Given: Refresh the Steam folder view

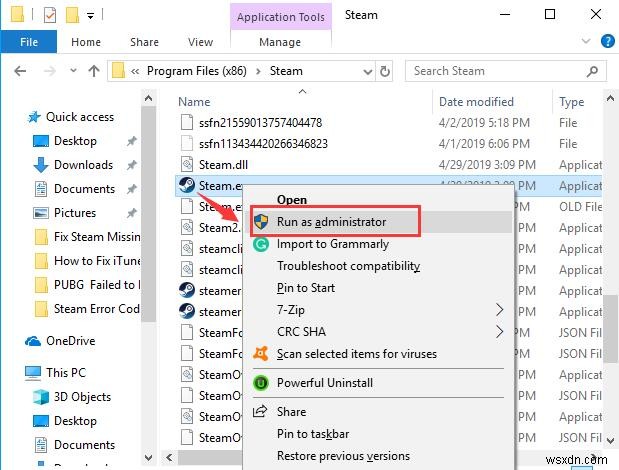Looking at the screenshot, I should pos(385,71).
